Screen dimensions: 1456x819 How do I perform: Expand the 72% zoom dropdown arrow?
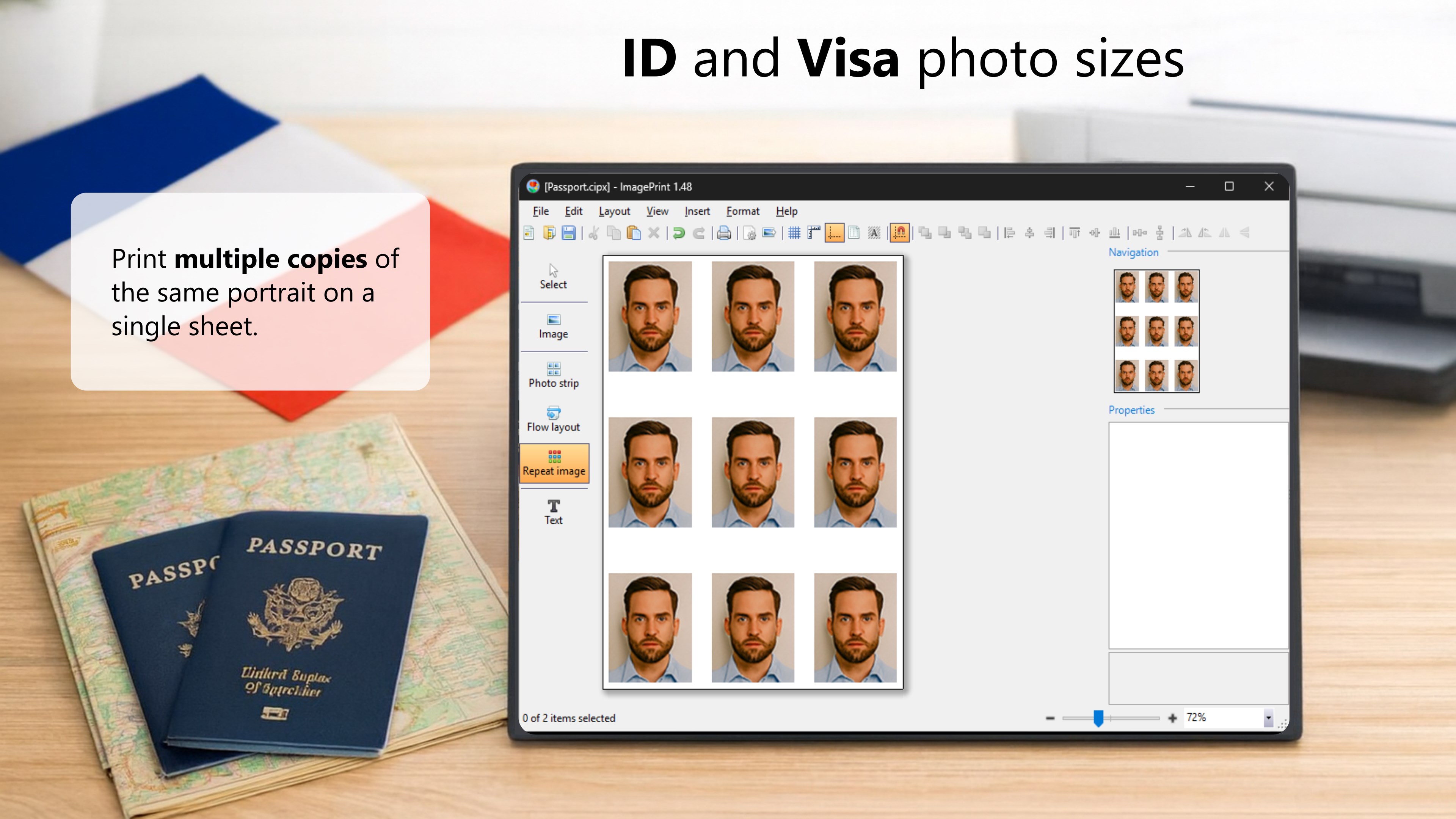(x=1268, y=718)
